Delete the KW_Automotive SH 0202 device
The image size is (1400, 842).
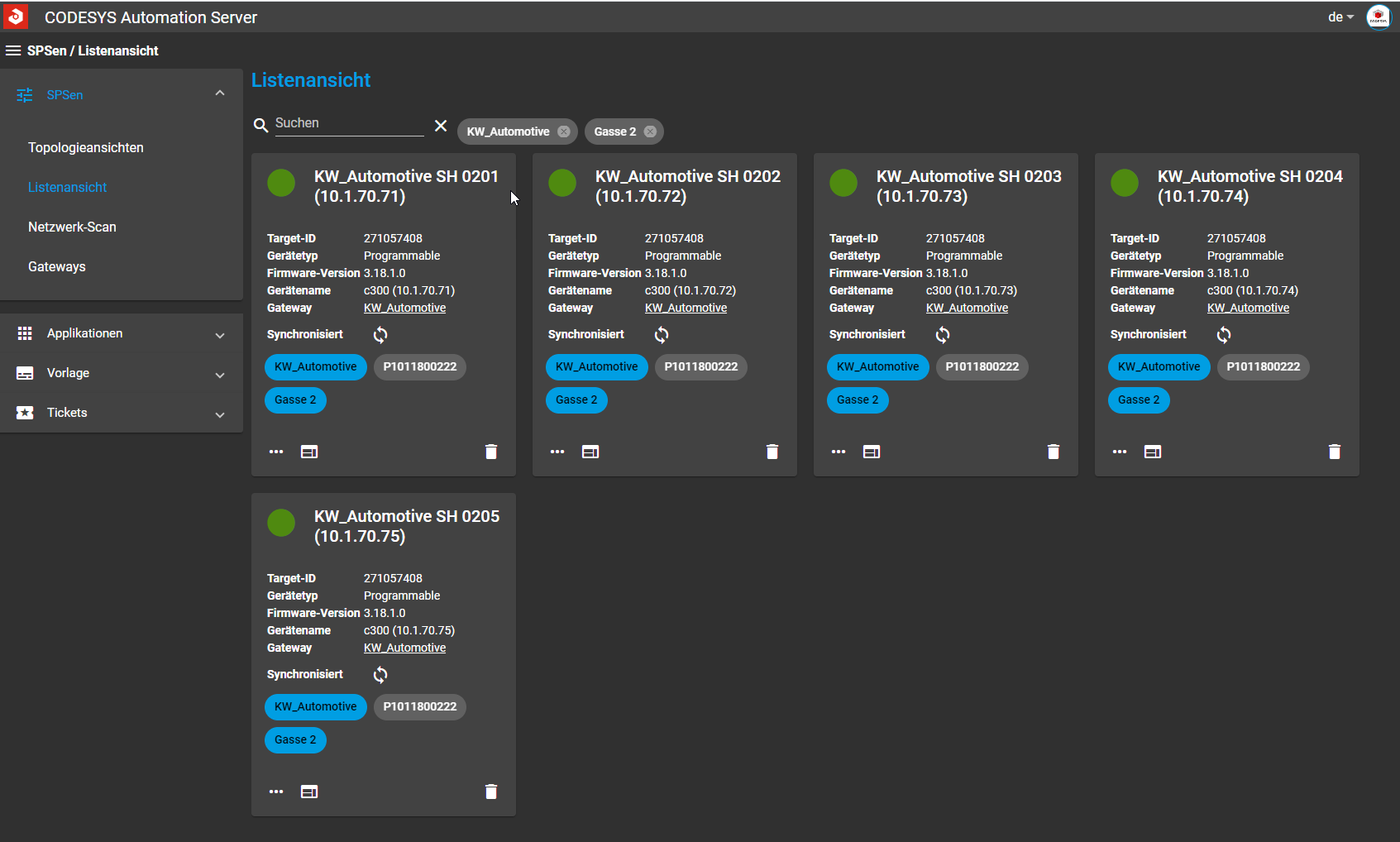772,452
